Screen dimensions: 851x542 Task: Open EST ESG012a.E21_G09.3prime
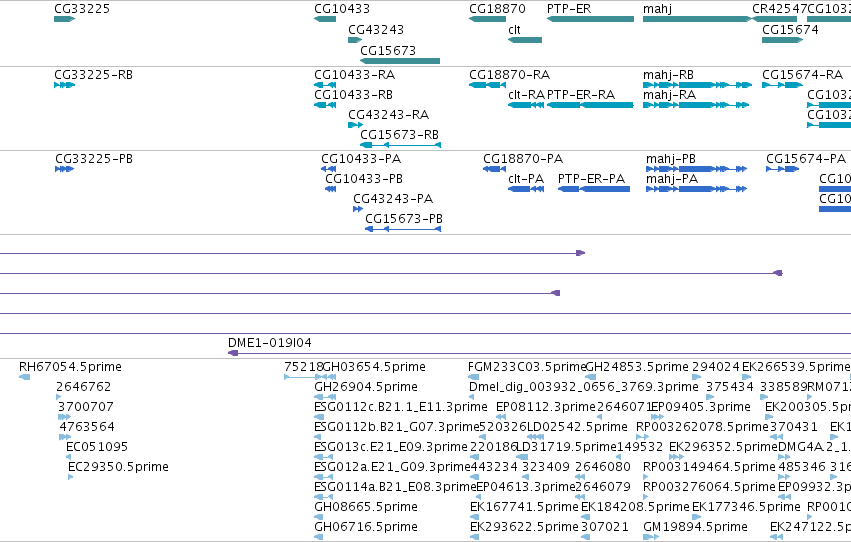pos(392,467)
